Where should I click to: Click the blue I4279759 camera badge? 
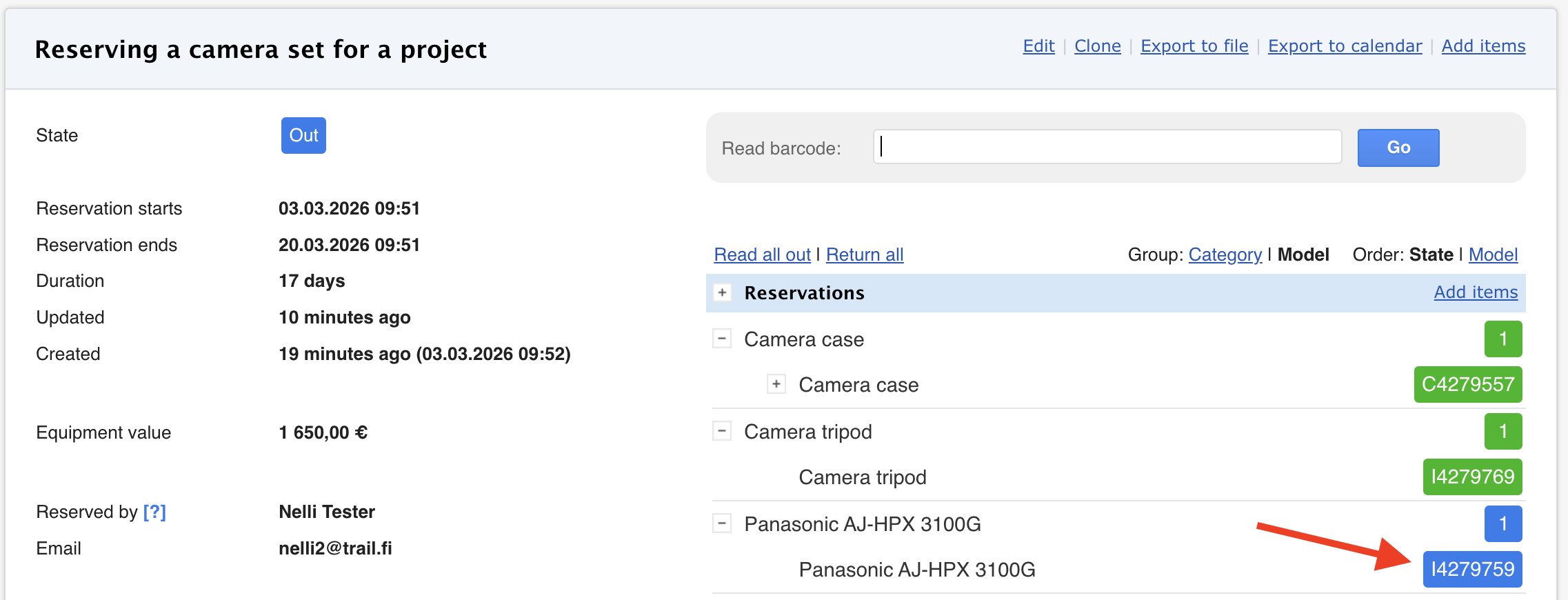click(1472, 569)
